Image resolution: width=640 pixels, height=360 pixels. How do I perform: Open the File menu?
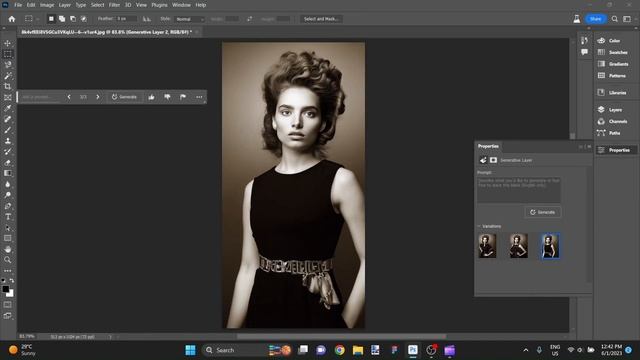[18, 5]
